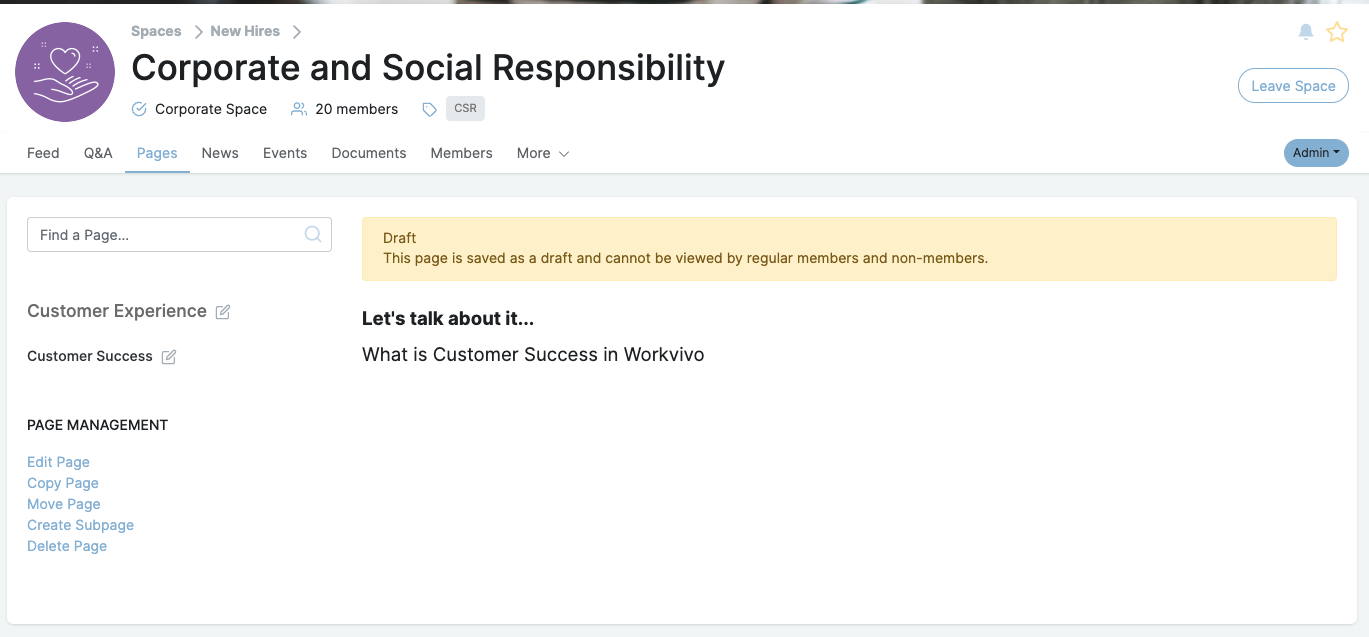Click the Copy Page link

coord(63,483)
